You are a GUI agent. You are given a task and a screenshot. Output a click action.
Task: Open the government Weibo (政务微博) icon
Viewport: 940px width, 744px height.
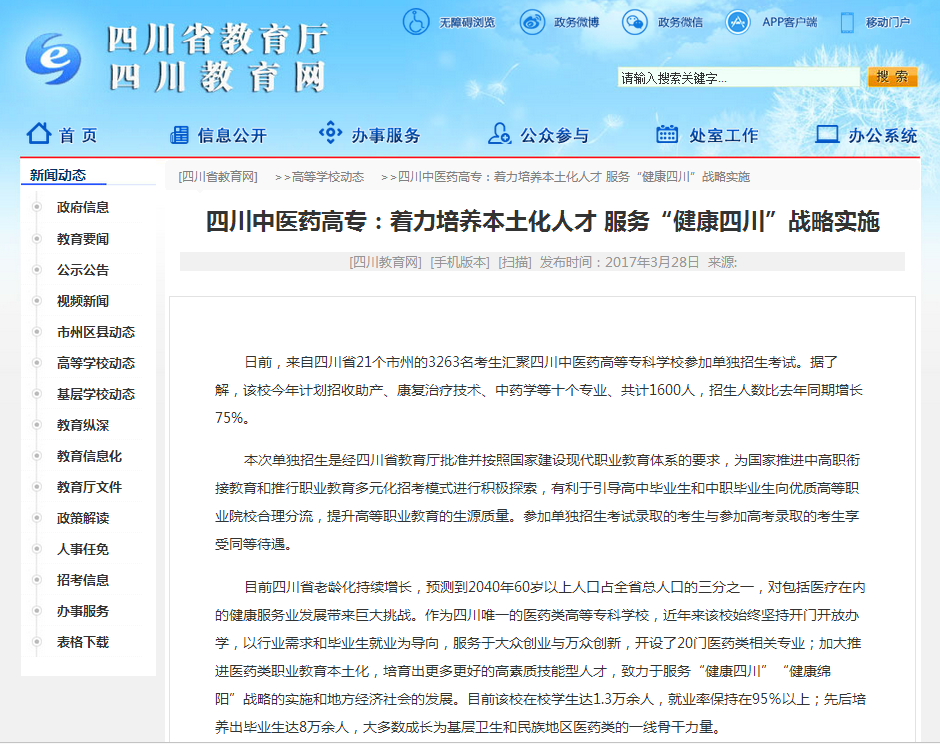click(532, 21)
